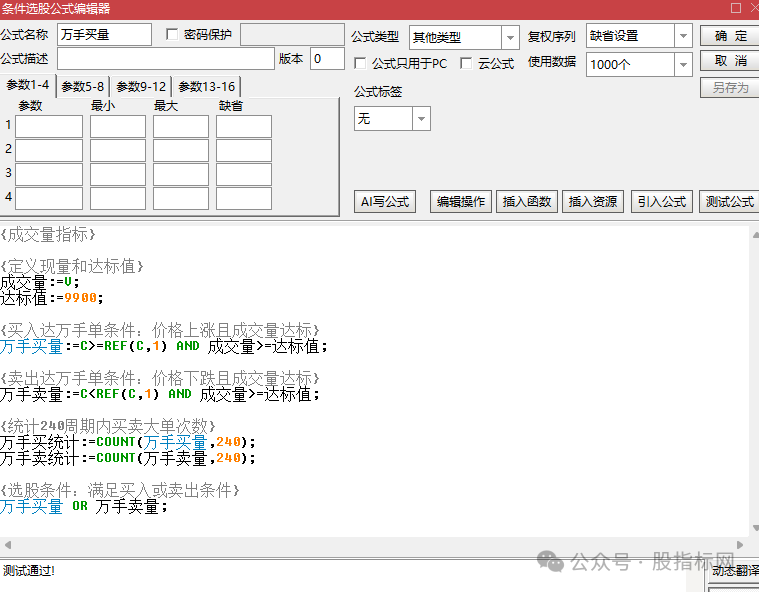Click the 动态翻译 button
The width and height of the screenshot is (759, 592).
734,571
